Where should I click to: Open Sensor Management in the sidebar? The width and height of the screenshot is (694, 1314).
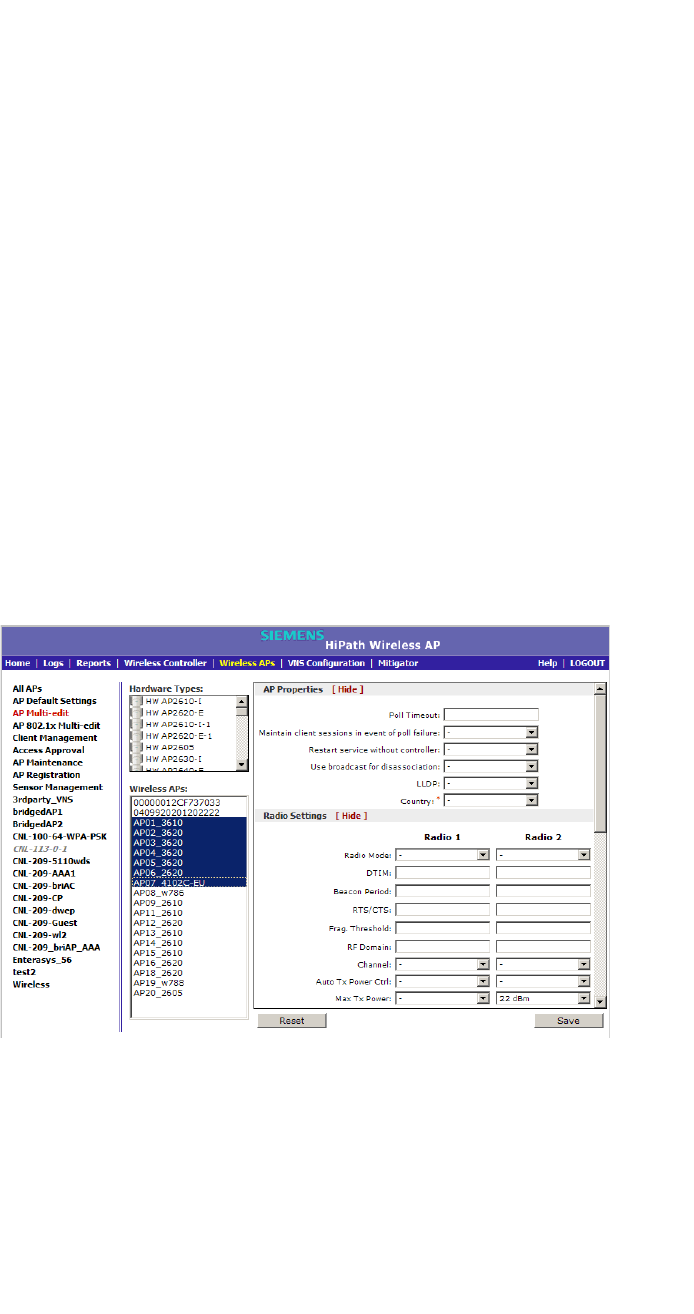coord(57,787)
